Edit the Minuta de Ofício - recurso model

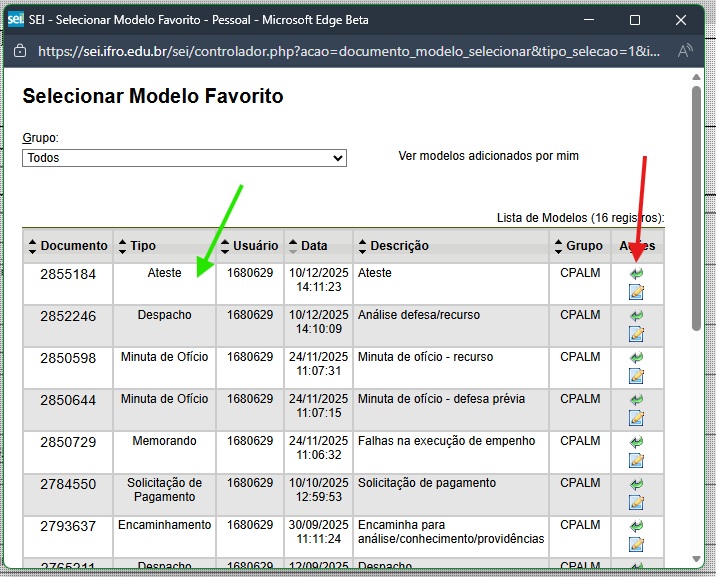636,376
